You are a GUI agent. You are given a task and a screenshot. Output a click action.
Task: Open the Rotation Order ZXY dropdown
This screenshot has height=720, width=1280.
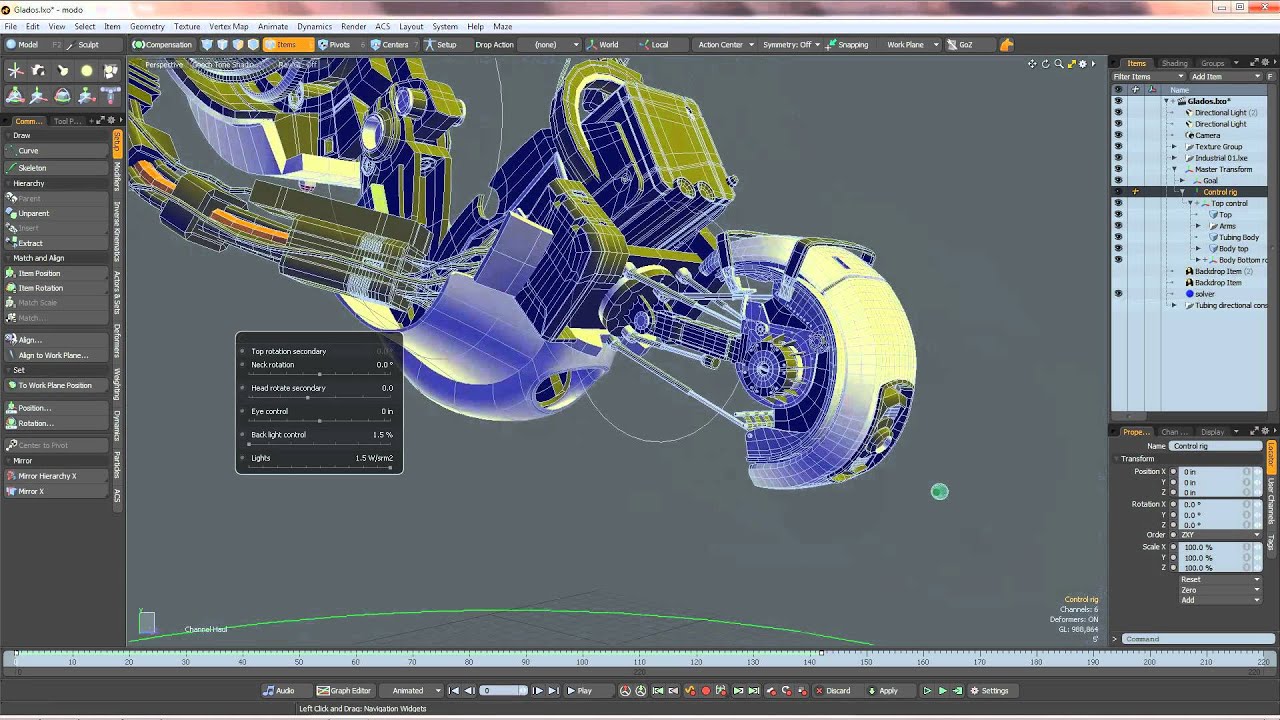point(1221,535)
